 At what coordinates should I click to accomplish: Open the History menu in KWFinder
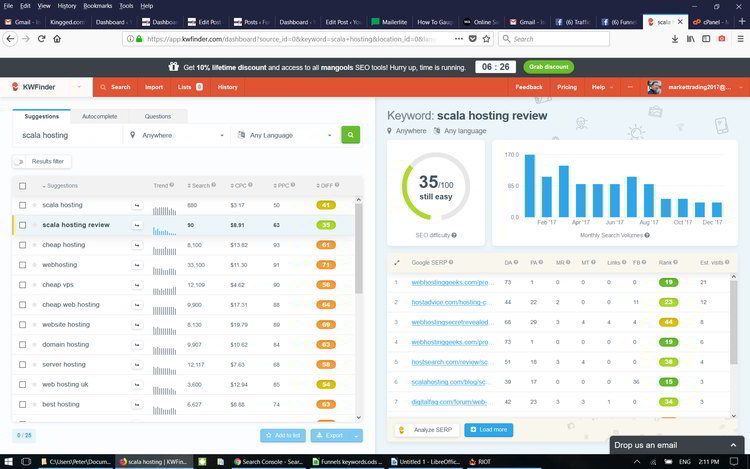tap(228, 87)
